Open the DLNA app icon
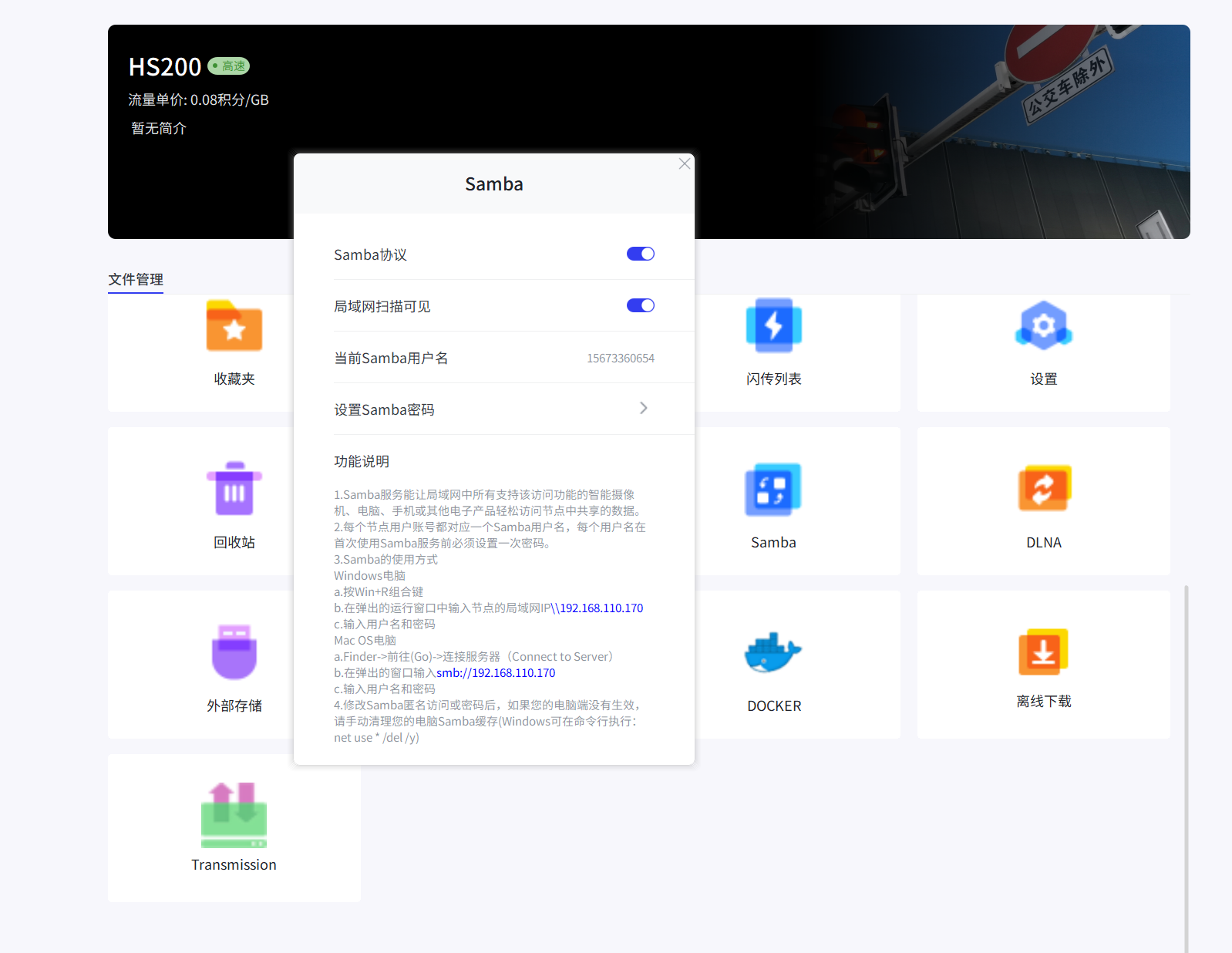Viewport: 1232px width, 953px height. (x=1044, y=490)
